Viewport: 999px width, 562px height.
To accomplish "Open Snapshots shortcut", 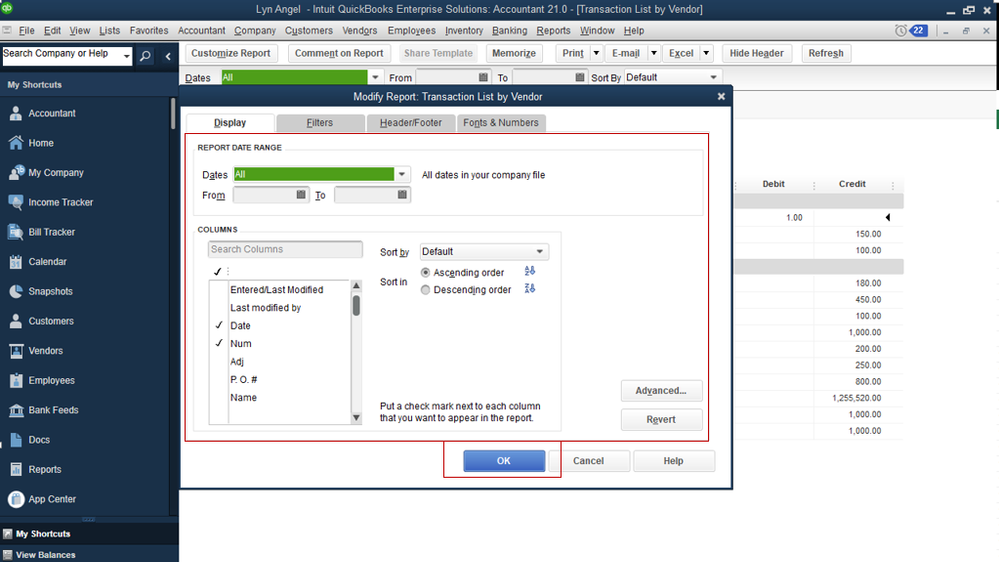I will [50, 291].
